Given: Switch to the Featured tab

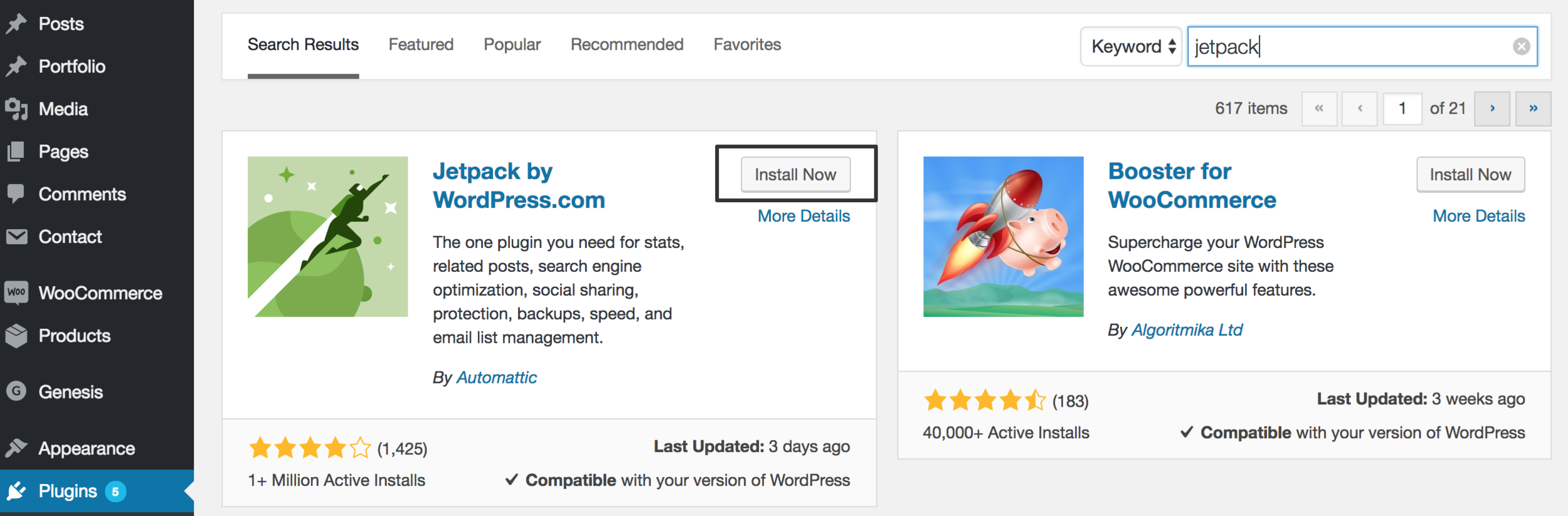Looking at the screenshot, I should pos(421,45).
